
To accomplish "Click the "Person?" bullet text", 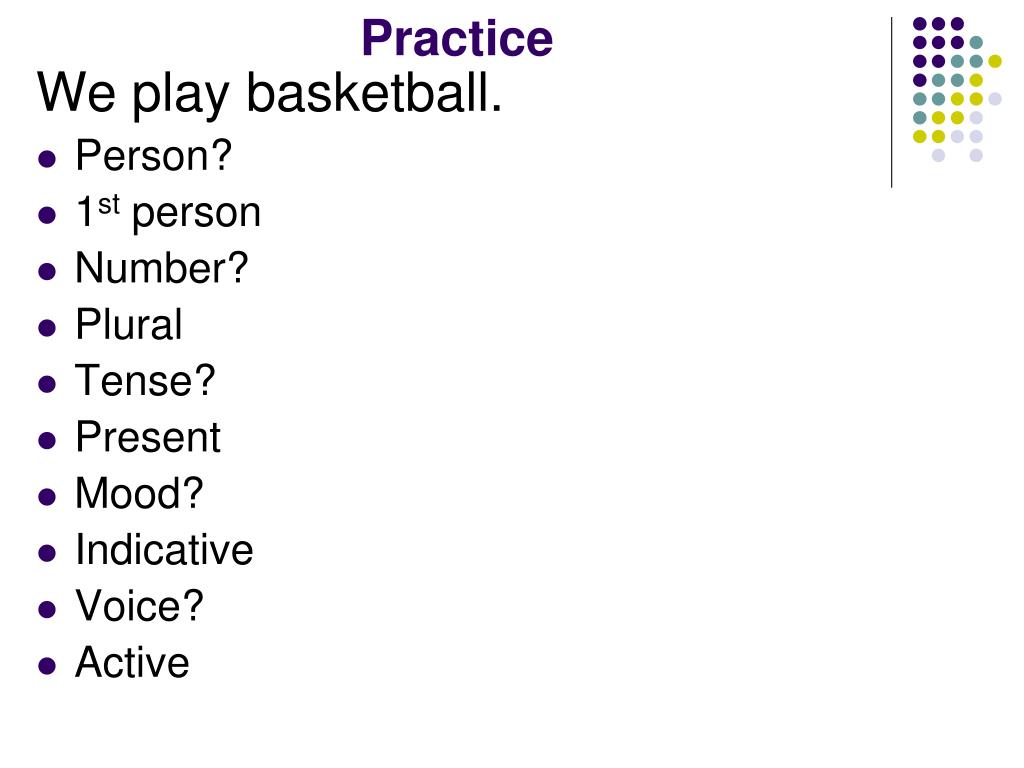I will coord(153,155).
